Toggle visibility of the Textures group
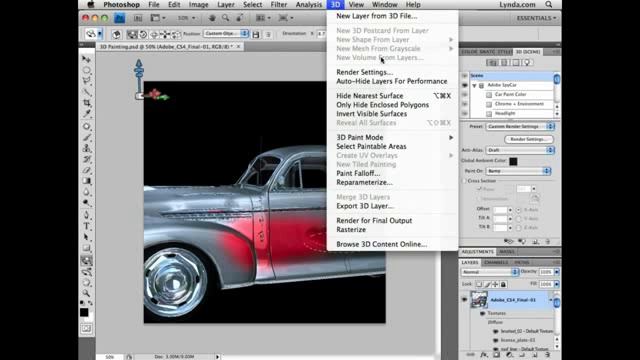Viewport: 640px width, 360px height. 483,313
